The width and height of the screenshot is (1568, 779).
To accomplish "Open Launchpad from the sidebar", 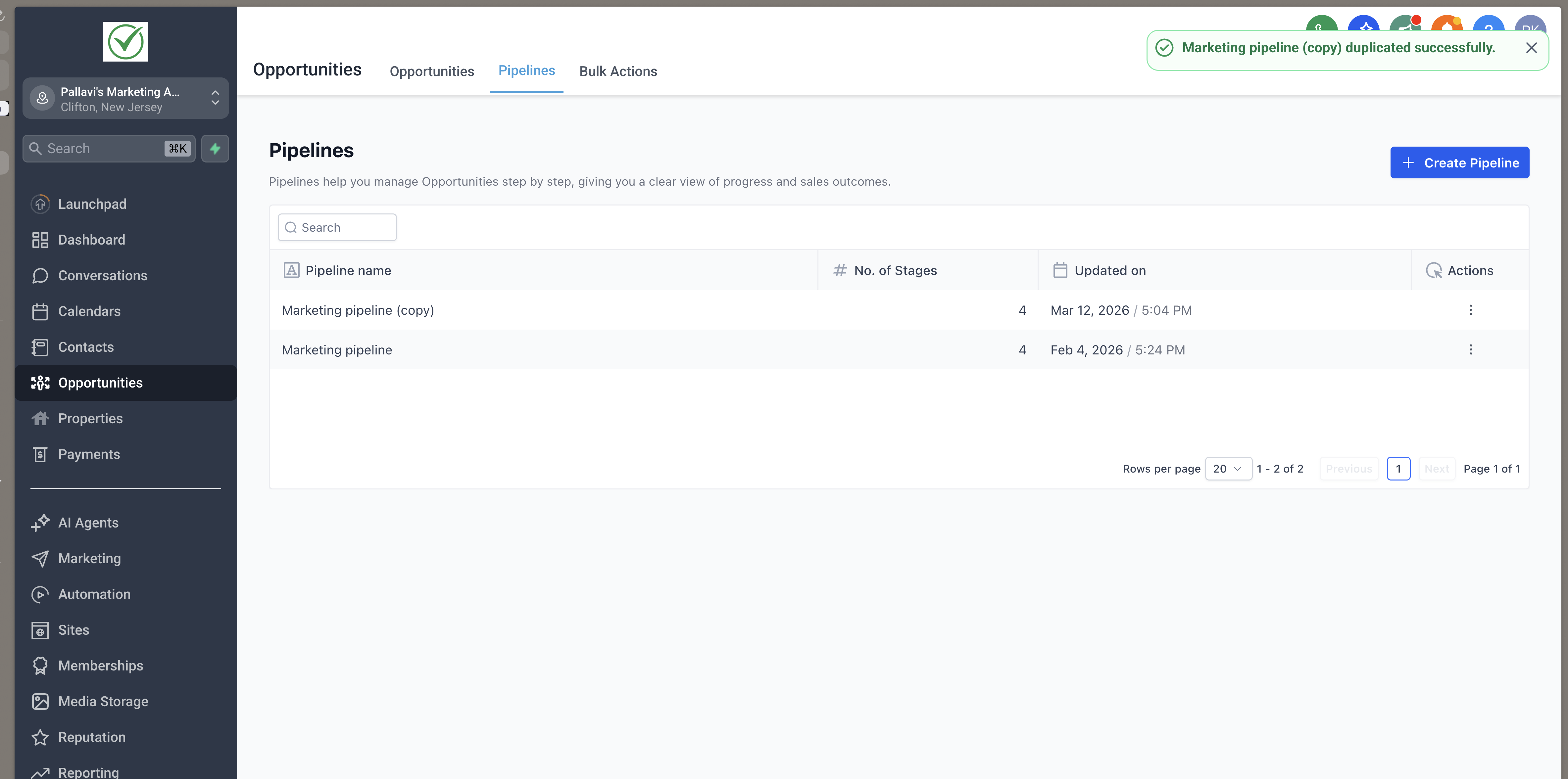I will [92, 204].
